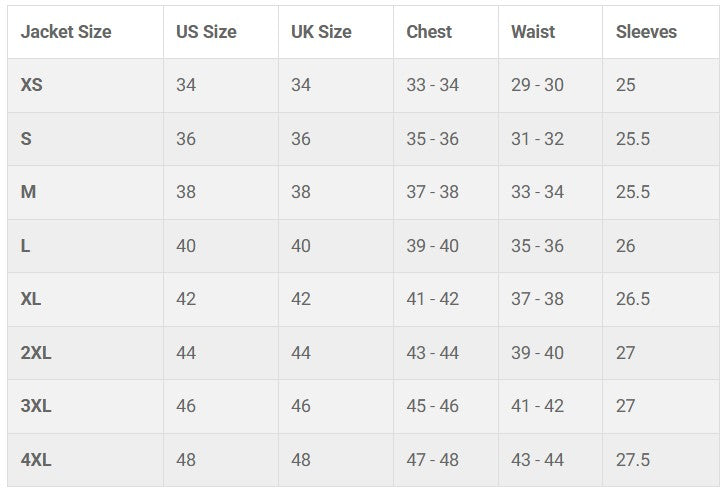Select the XS jacket size row label
Screen dimensions: 727x494
(x=32, y=85)
